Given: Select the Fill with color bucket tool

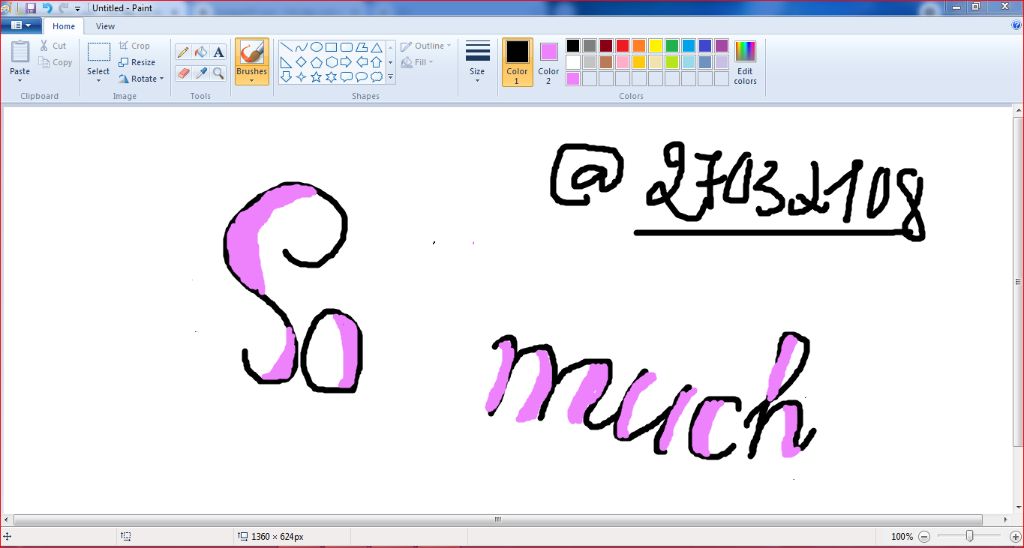Looking at the screenshot, I should pos(201,52).
